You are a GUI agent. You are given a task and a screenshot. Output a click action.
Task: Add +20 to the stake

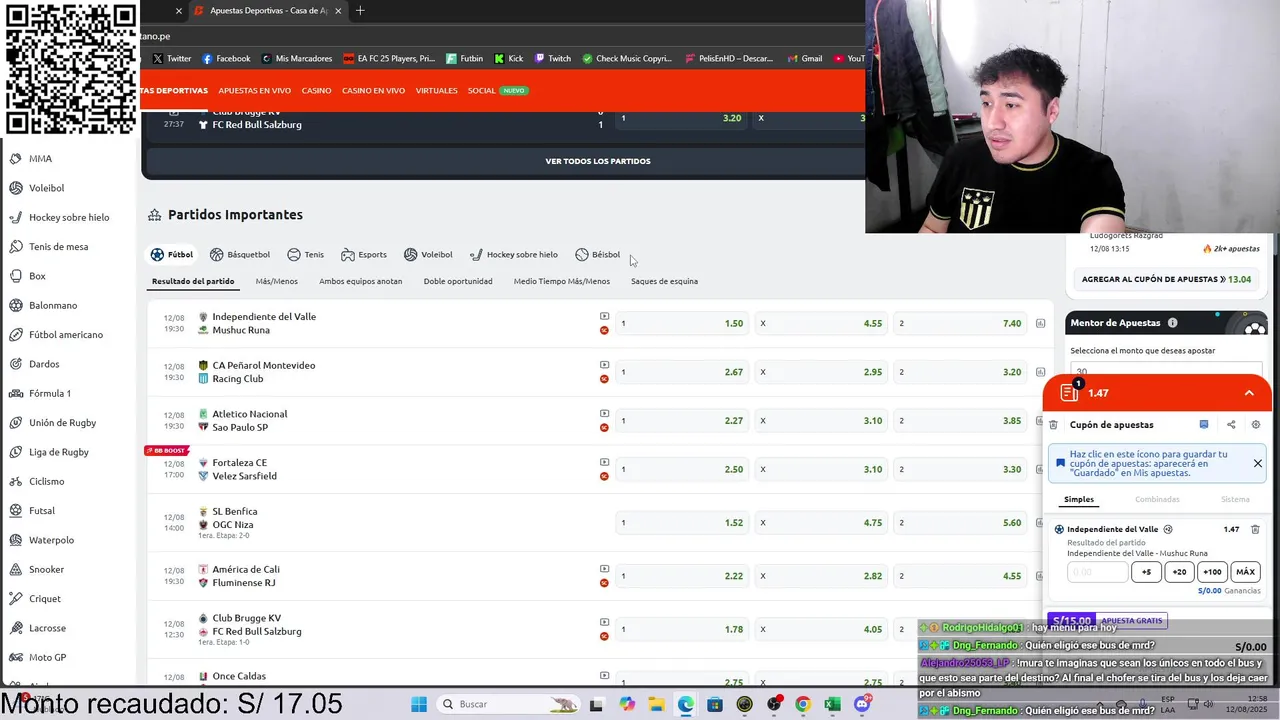pyautogui.click(x=1179, y=572)
